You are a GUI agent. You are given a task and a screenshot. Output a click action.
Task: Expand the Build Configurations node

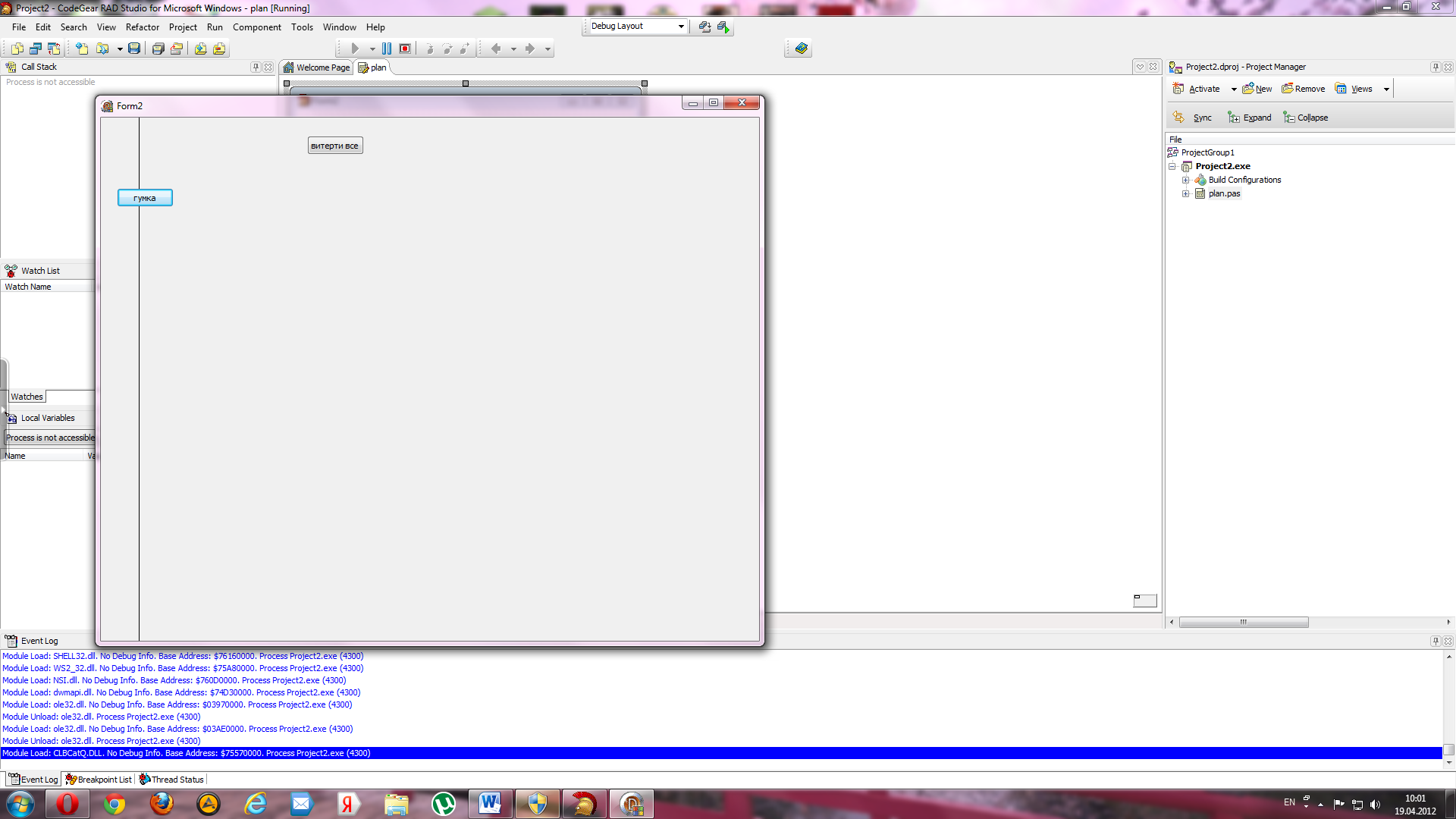click(1185, 180)
